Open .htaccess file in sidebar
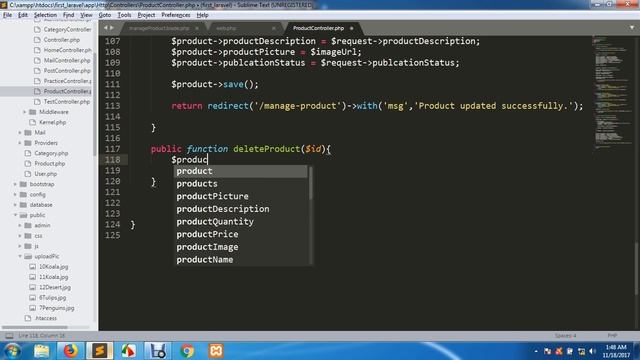Screen dimensions: 640x360 (x=45, y=318)
